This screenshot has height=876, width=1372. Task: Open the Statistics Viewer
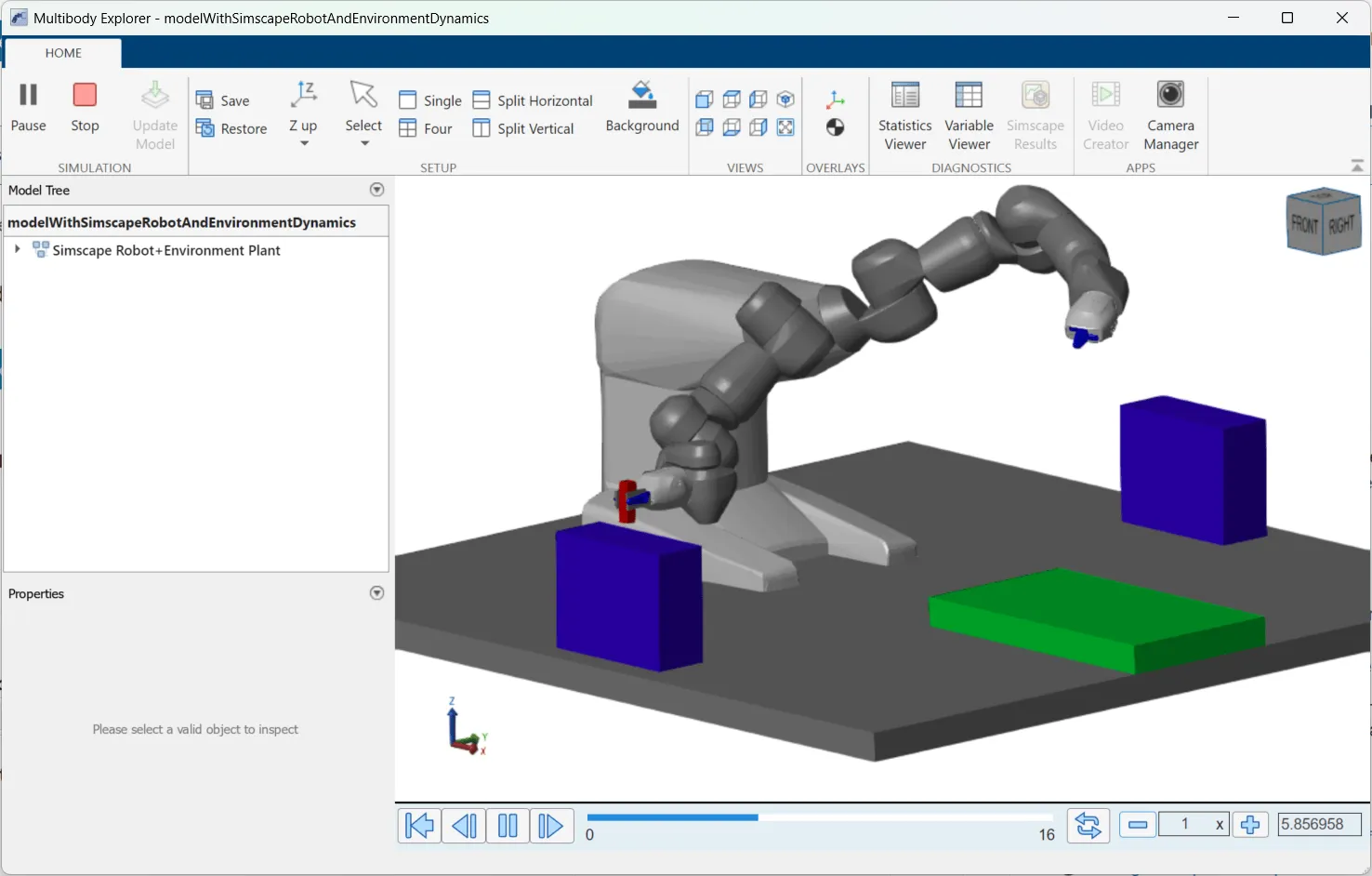pos(904,113)
